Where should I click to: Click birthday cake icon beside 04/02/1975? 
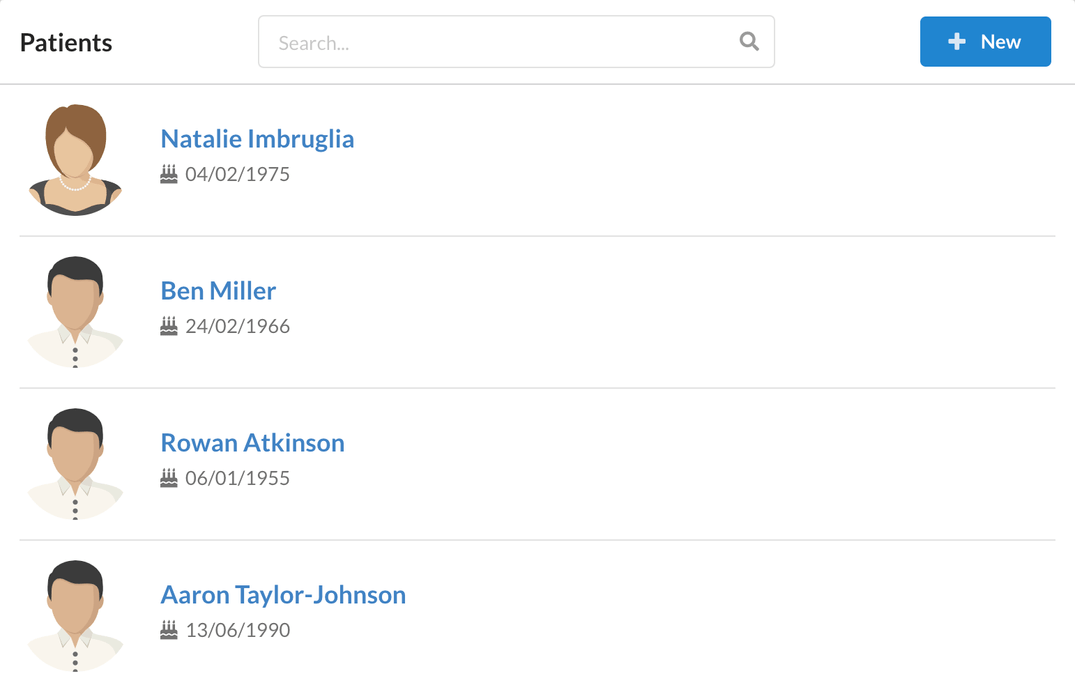(x=169, y=173)
